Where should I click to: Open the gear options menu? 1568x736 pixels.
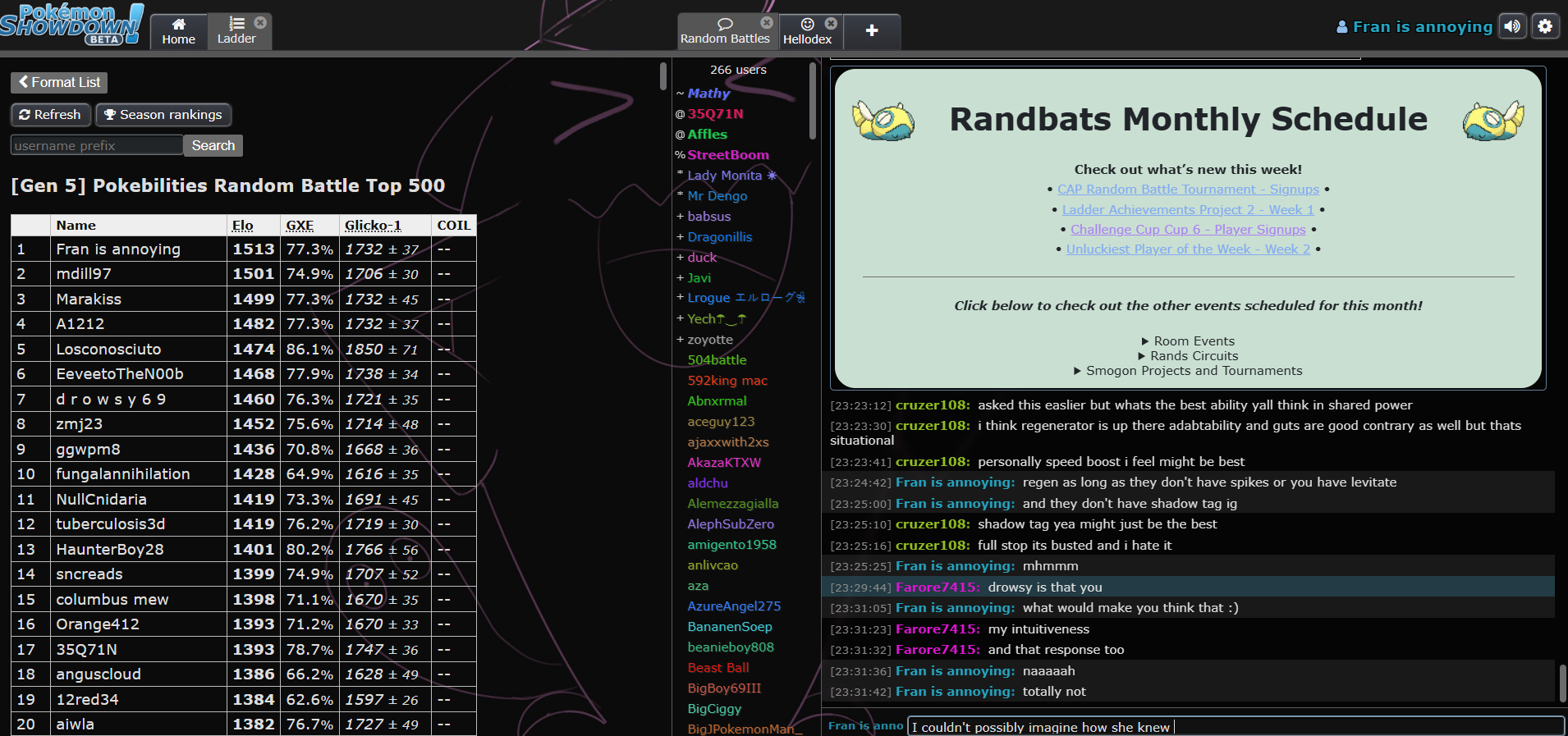pyautogui.click(x=1545, y=26)
